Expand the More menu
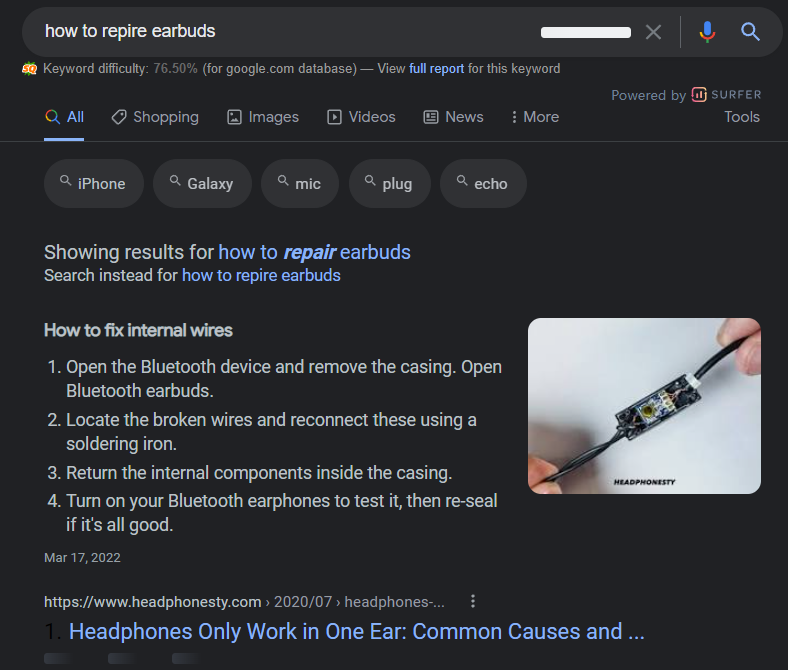788x670 pixels. (535, 117)
